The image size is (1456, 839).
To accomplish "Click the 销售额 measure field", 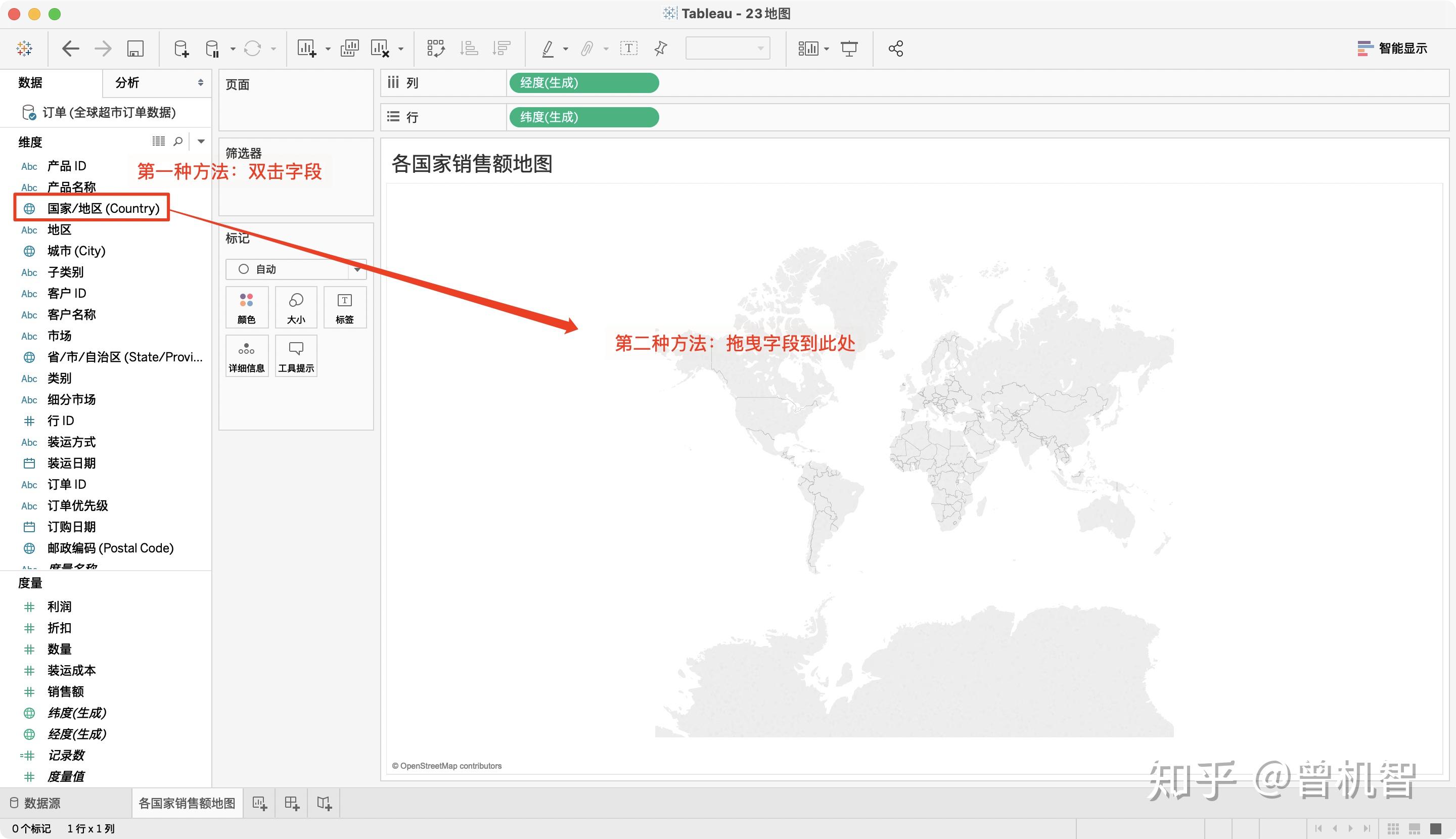I will coord(66,691).
